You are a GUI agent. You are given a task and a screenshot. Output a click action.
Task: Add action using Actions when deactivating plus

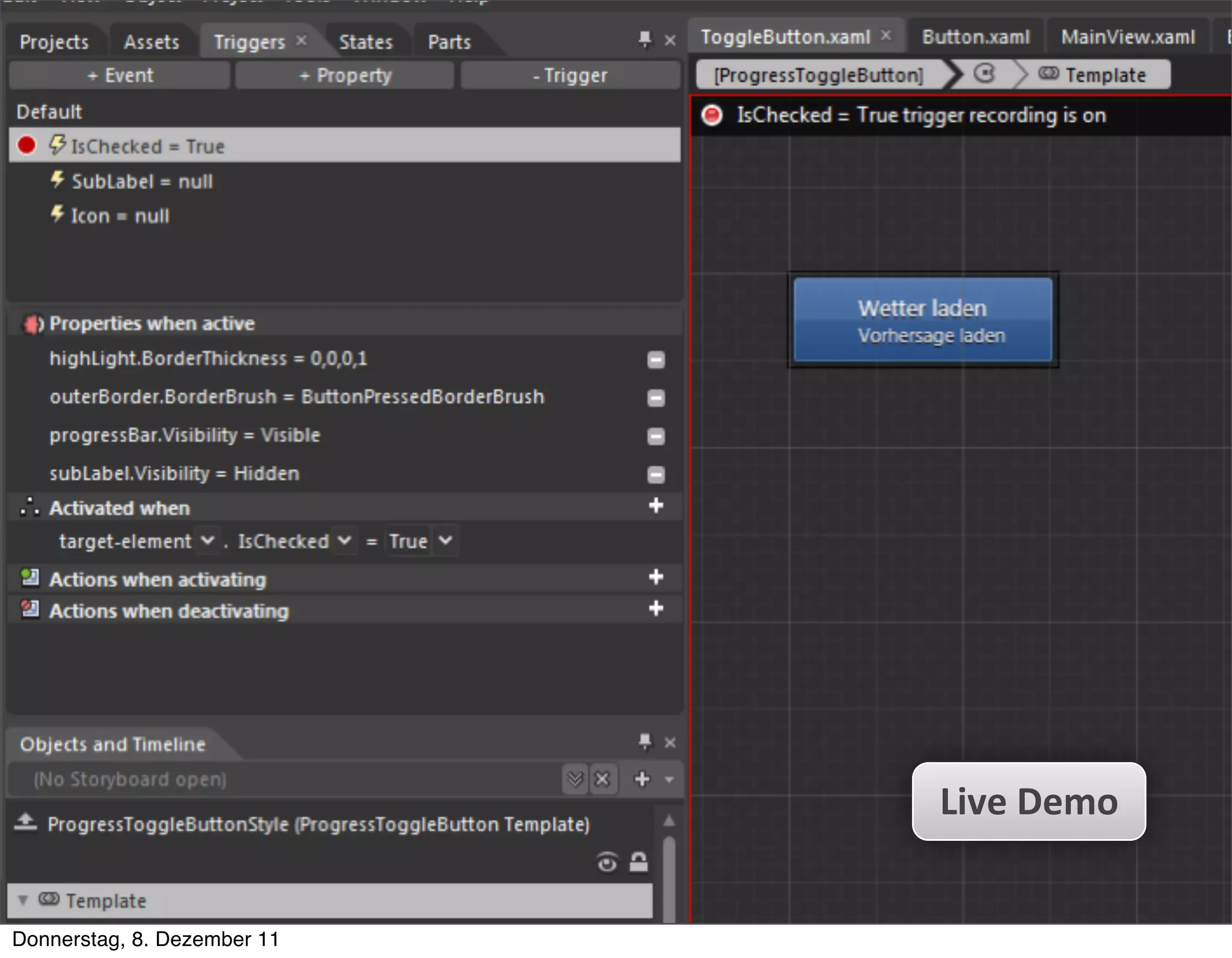click(656, 609)
